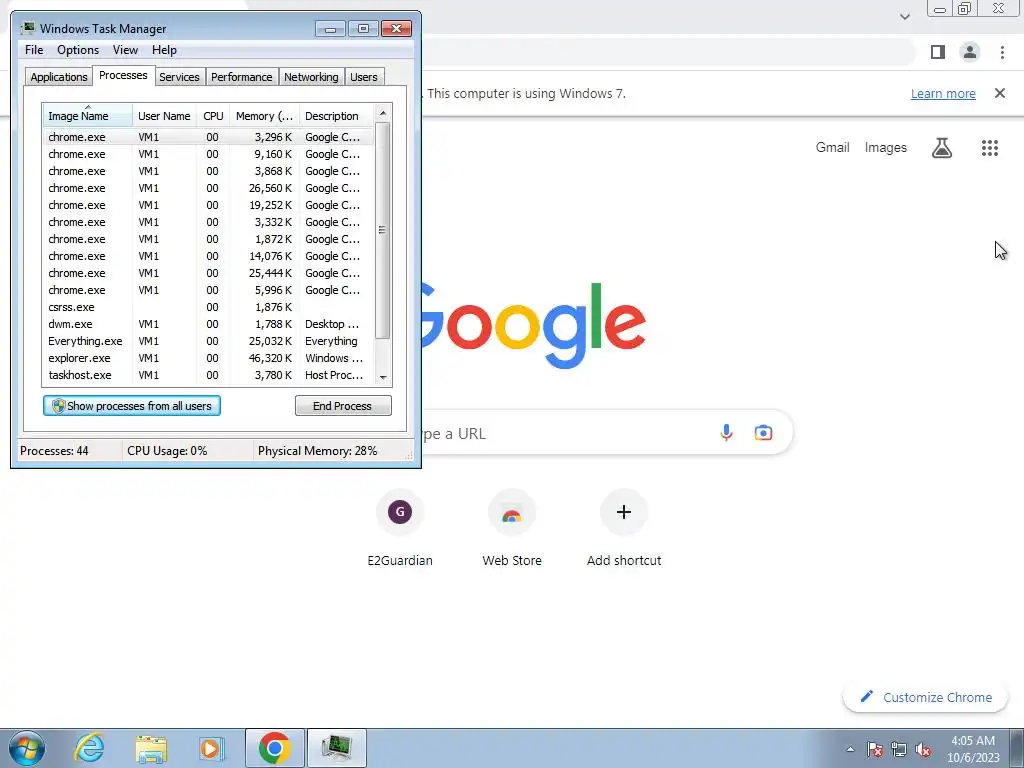Screen dimensions: 1024x768
Task: Launch Internet Explorer from the taskbar
Action: [x=89, y=748]
